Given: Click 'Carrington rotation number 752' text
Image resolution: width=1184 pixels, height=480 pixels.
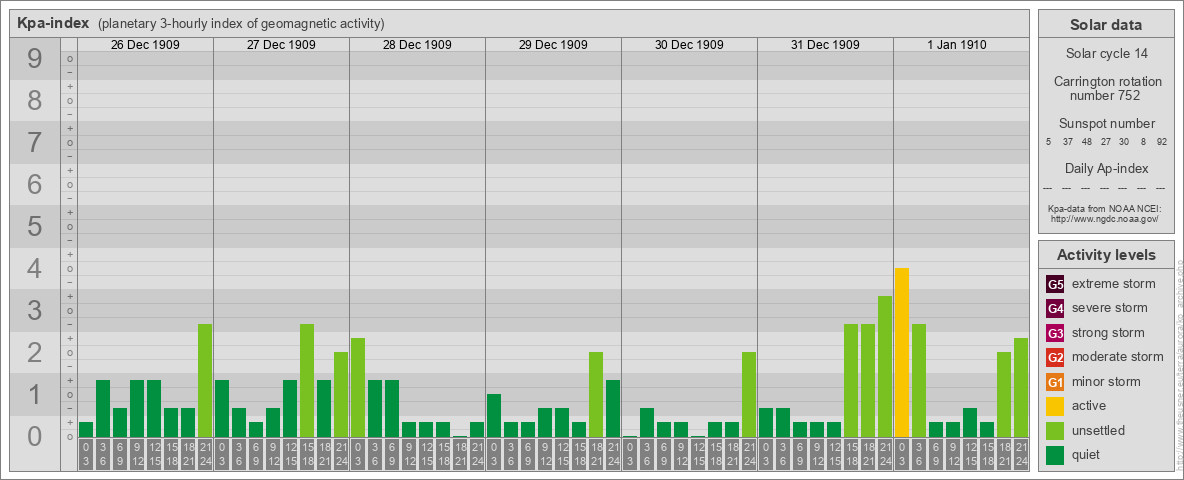Looking at the screenshot, I should click(1106, 88).
